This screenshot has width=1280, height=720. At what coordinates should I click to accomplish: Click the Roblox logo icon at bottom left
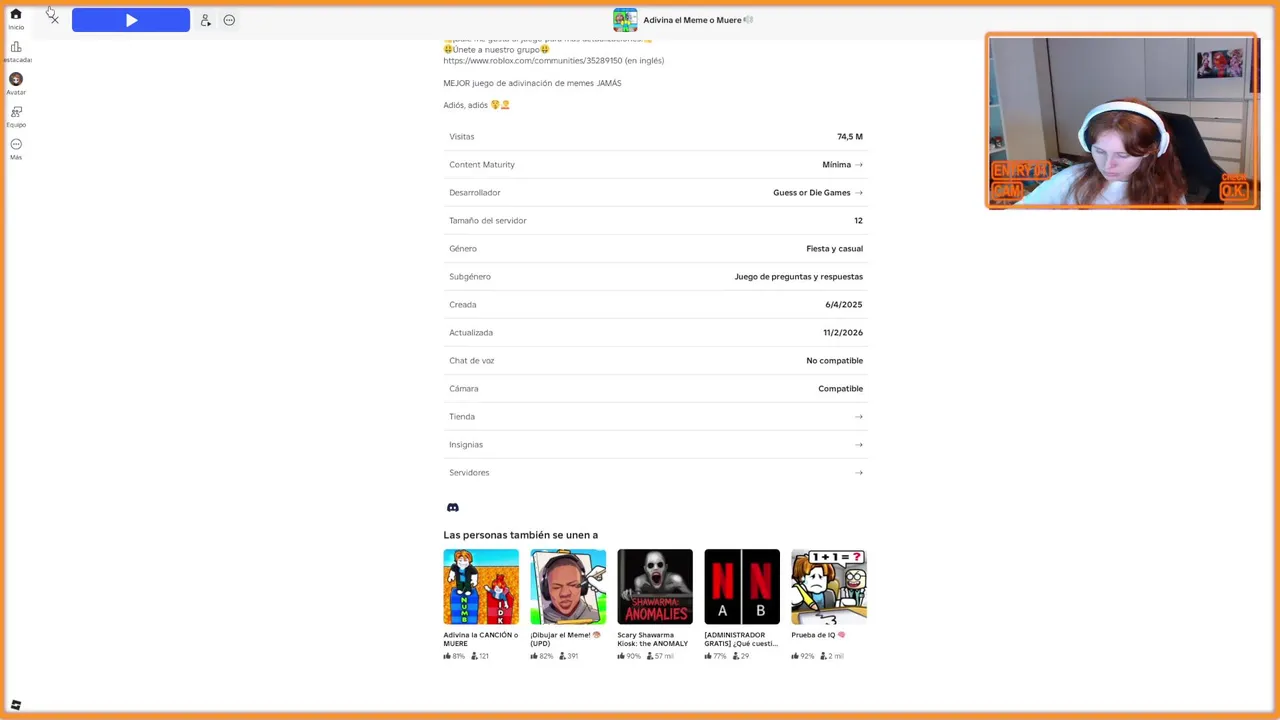[16, 705]
